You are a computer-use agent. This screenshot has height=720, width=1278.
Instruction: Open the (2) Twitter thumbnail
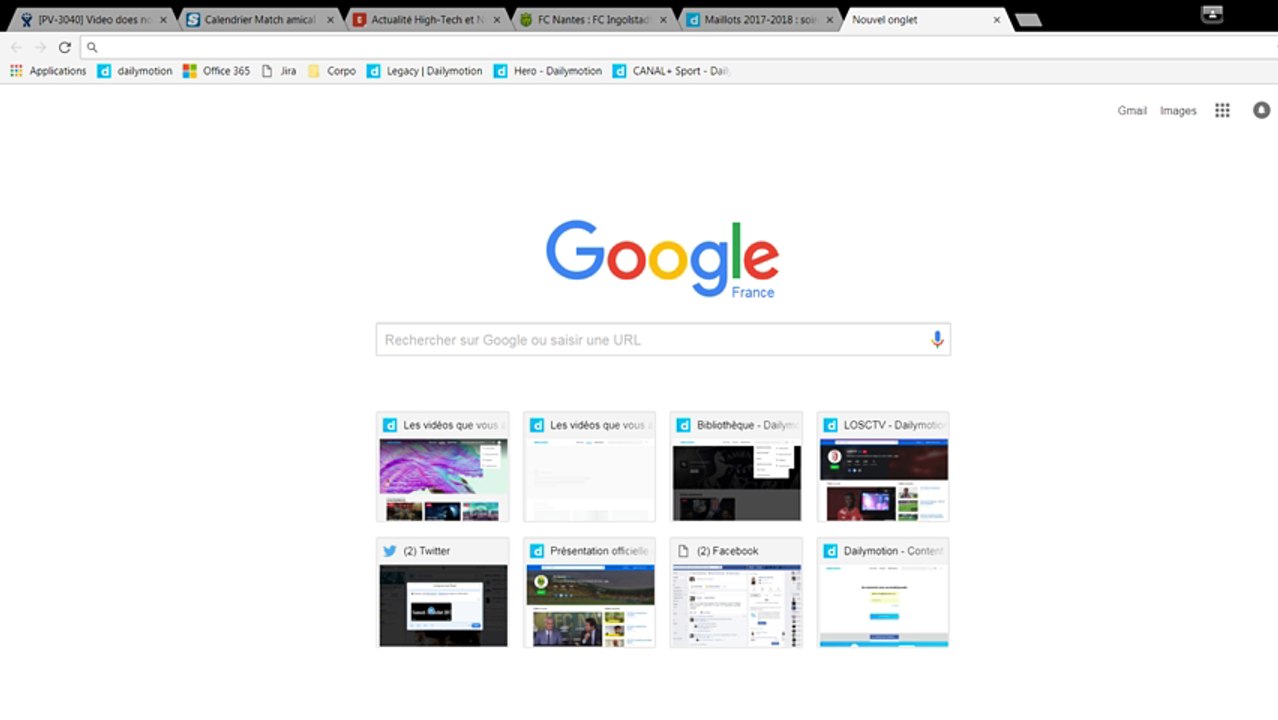tap(443, 593)
